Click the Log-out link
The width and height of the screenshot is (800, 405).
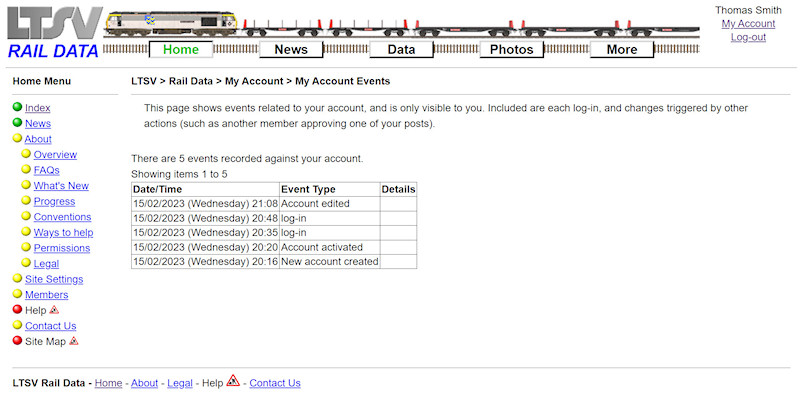(748, 37)
